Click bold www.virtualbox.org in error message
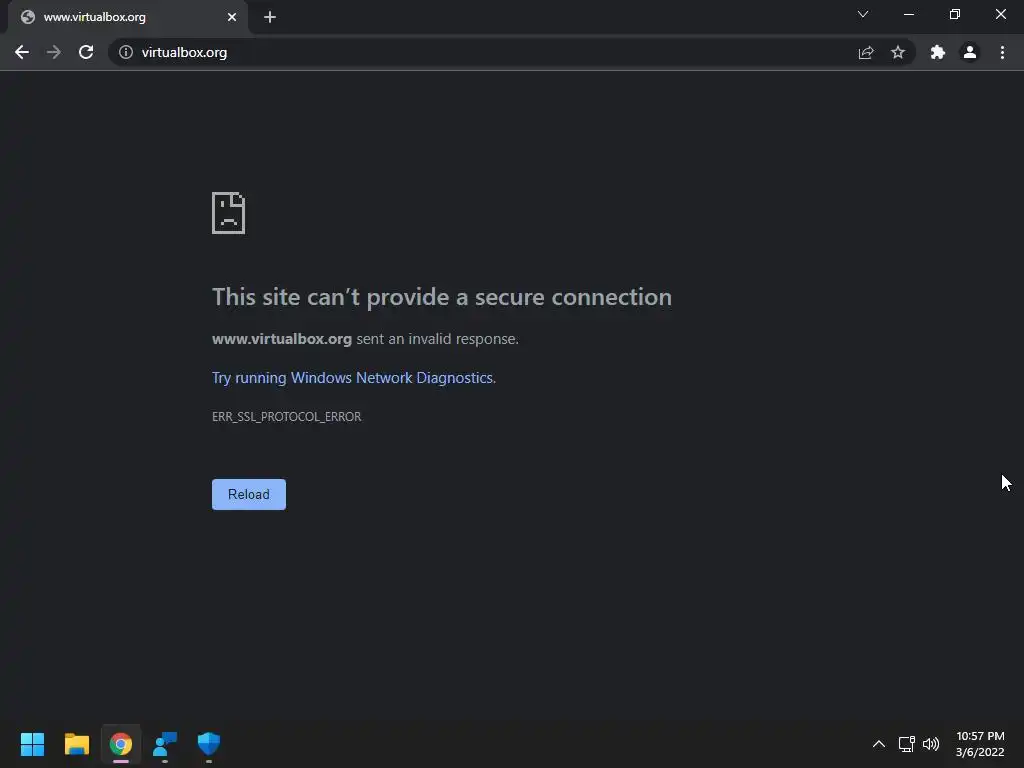 pos(282,339)
